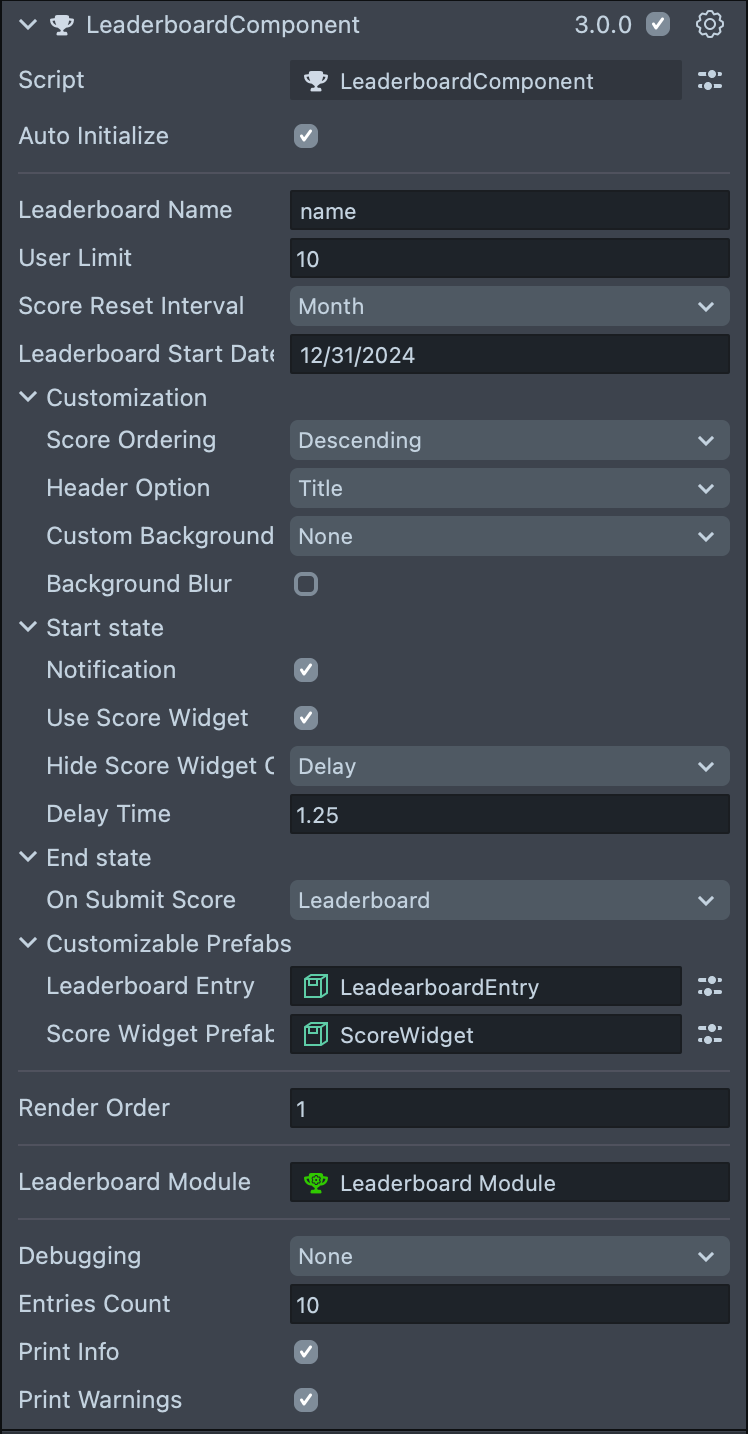
Task: Click the Leaderboard Name input field
Action: [509, 211]
